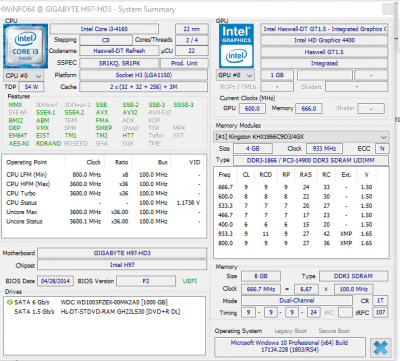Image resolution: width=400 pixels, height=361 pixels.
Task: Click the RDRAND feature label
Action: tap(48, 144)
